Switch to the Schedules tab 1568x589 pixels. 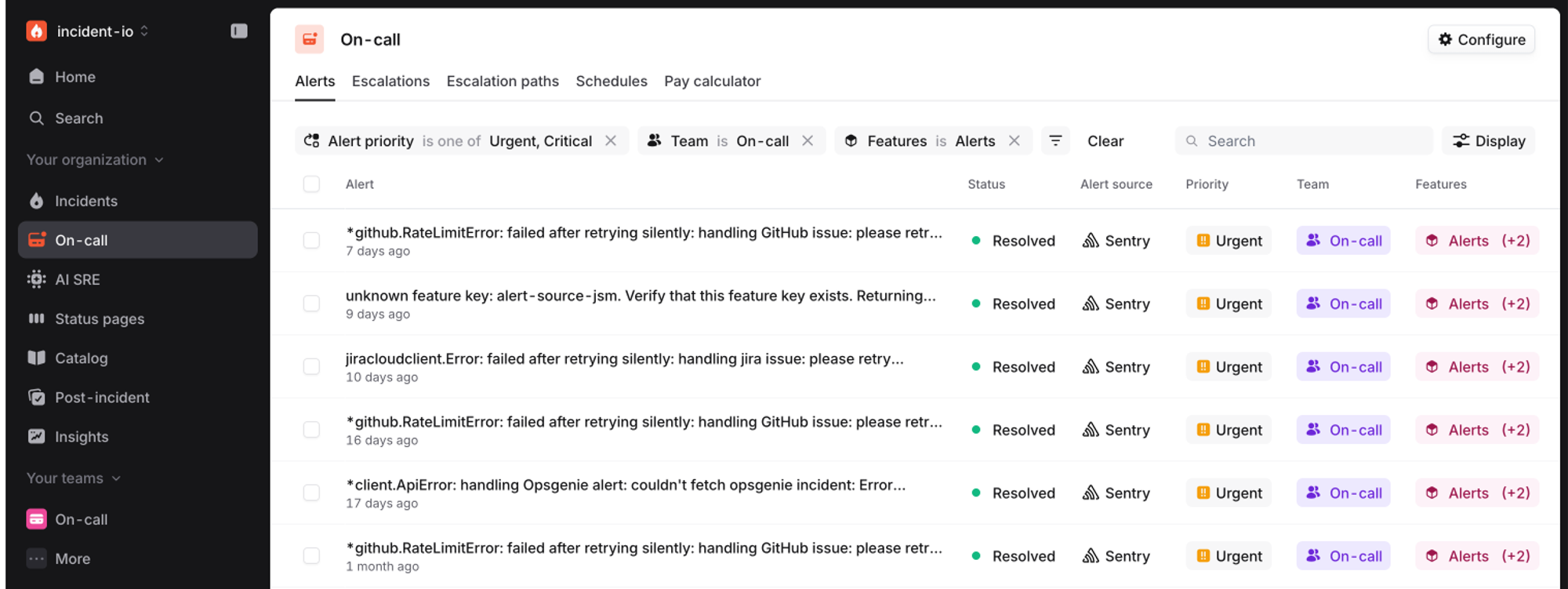pyautogui.click(x=612, y=81)
